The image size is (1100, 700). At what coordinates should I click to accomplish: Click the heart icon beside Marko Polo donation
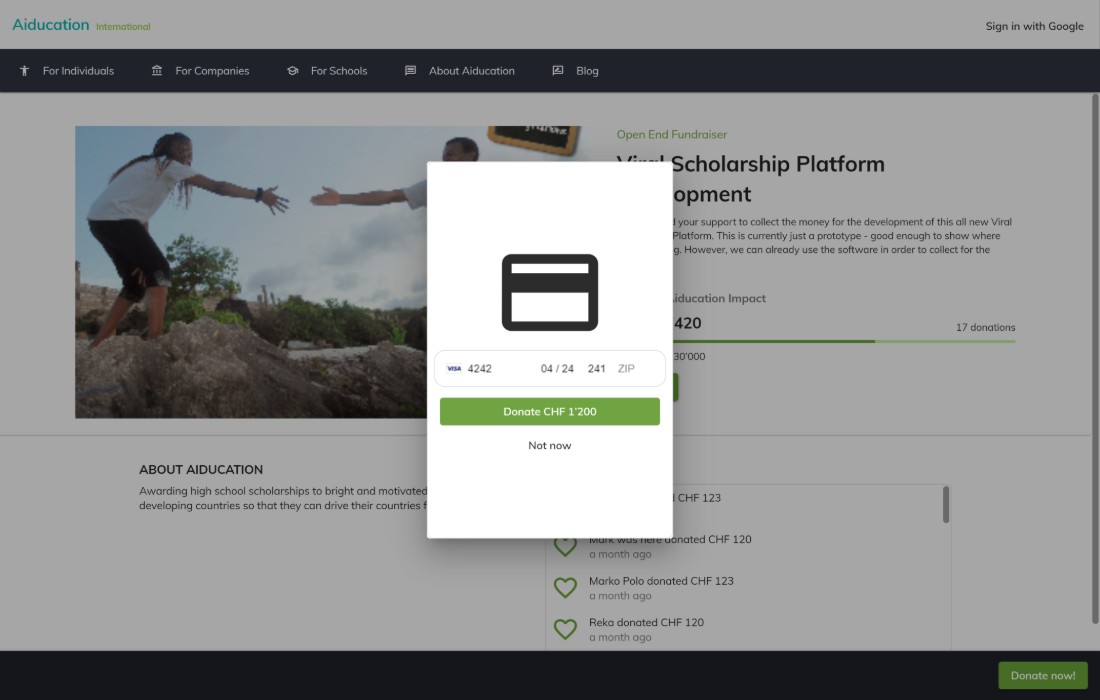(x=565, y=588)
